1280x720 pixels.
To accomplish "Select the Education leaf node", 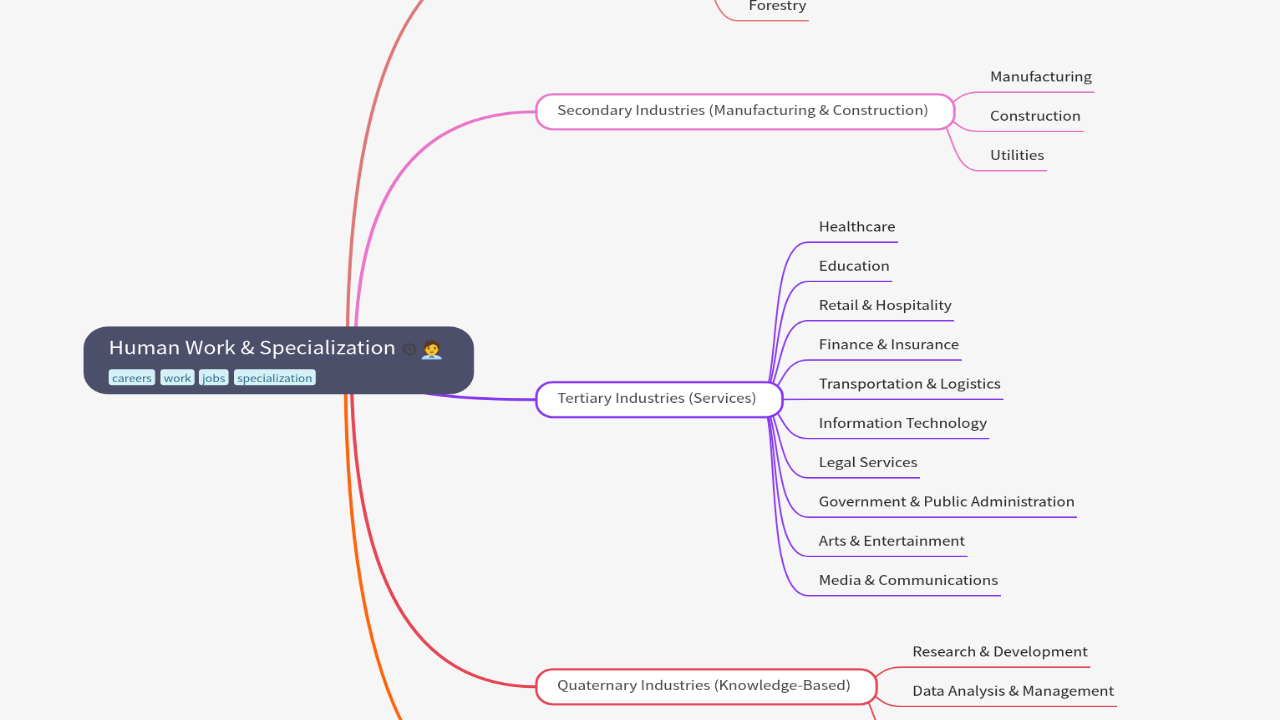I will [854, 266].
